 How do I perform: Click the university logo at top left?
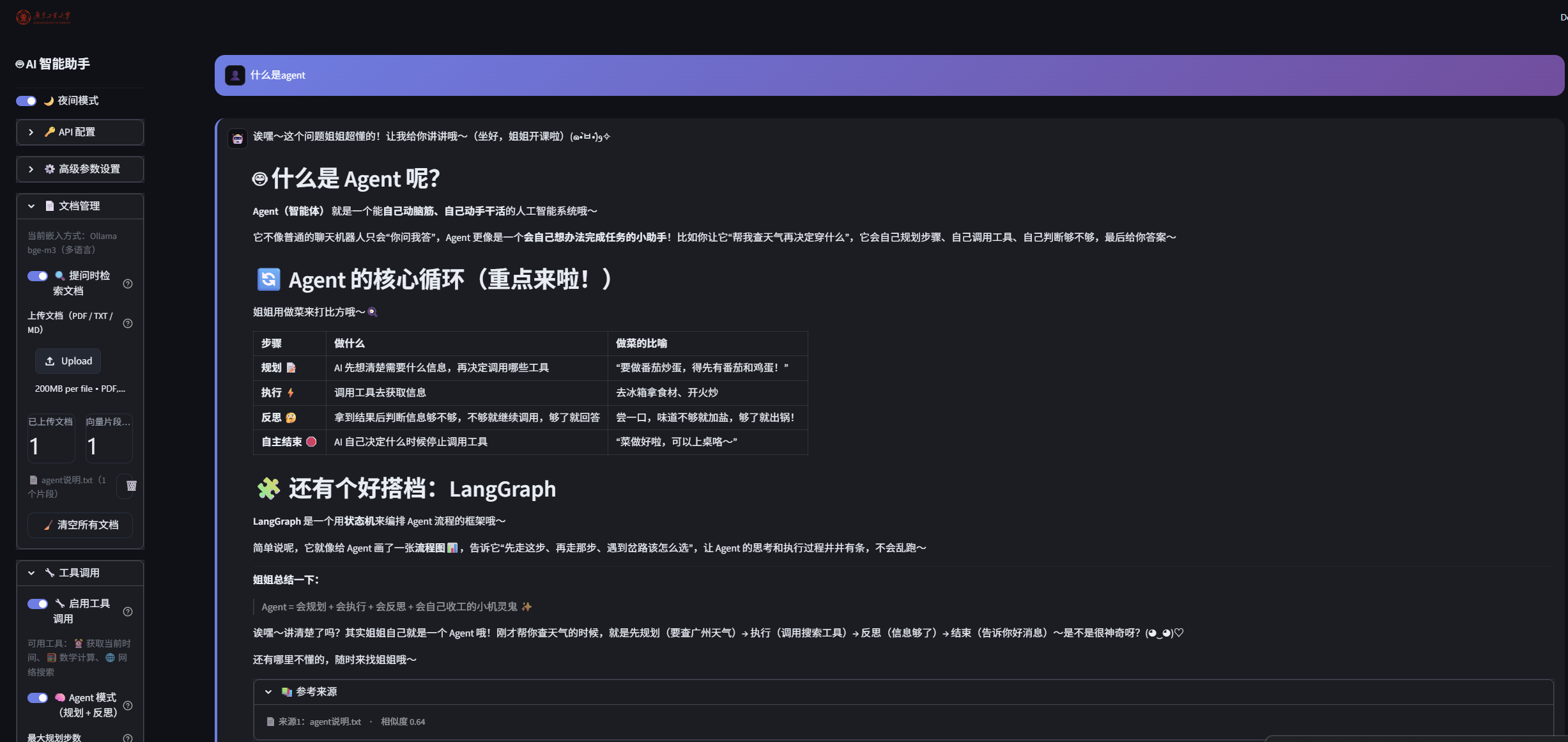(43, 17)
